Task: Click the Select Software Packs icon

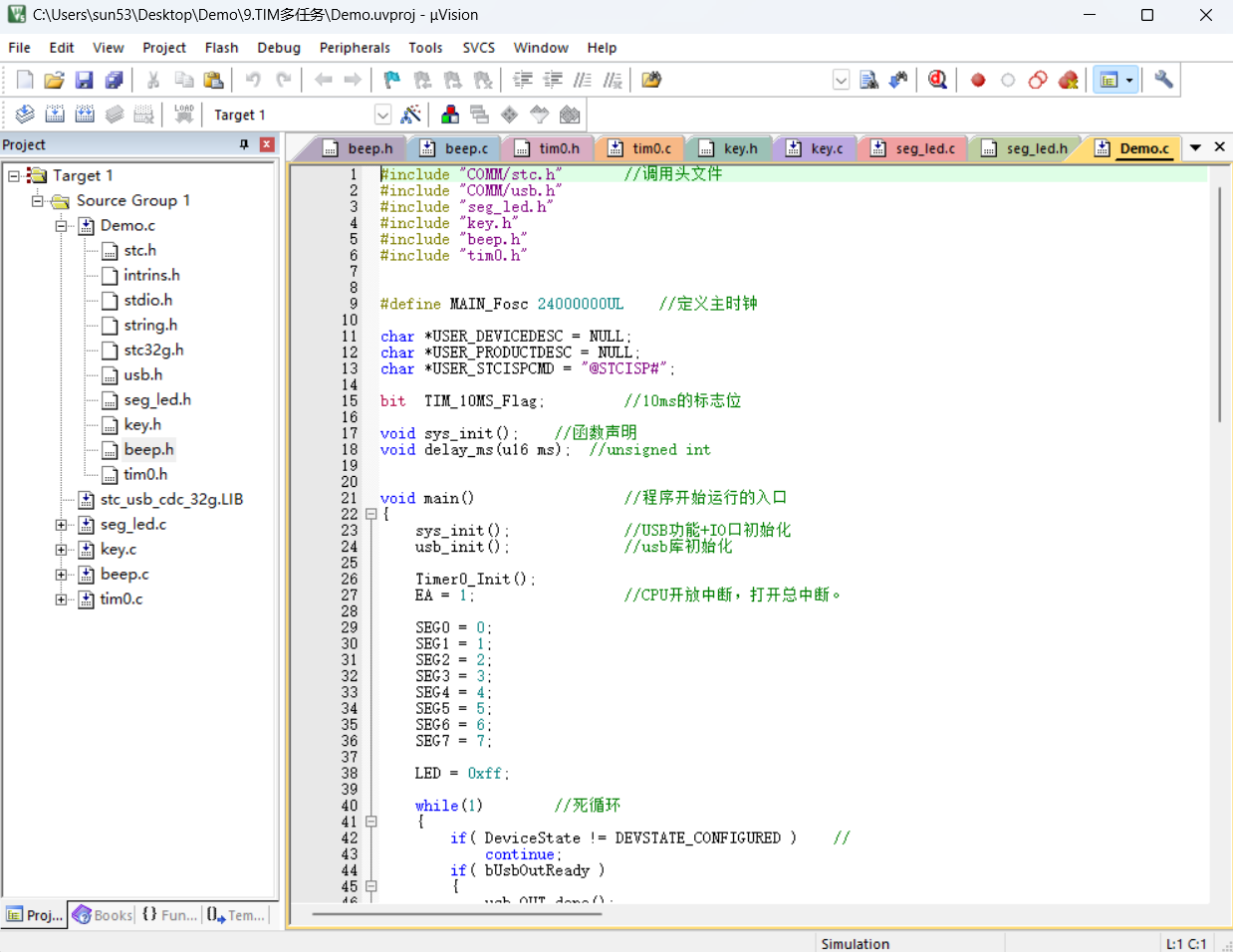Action: pos(539,115)
